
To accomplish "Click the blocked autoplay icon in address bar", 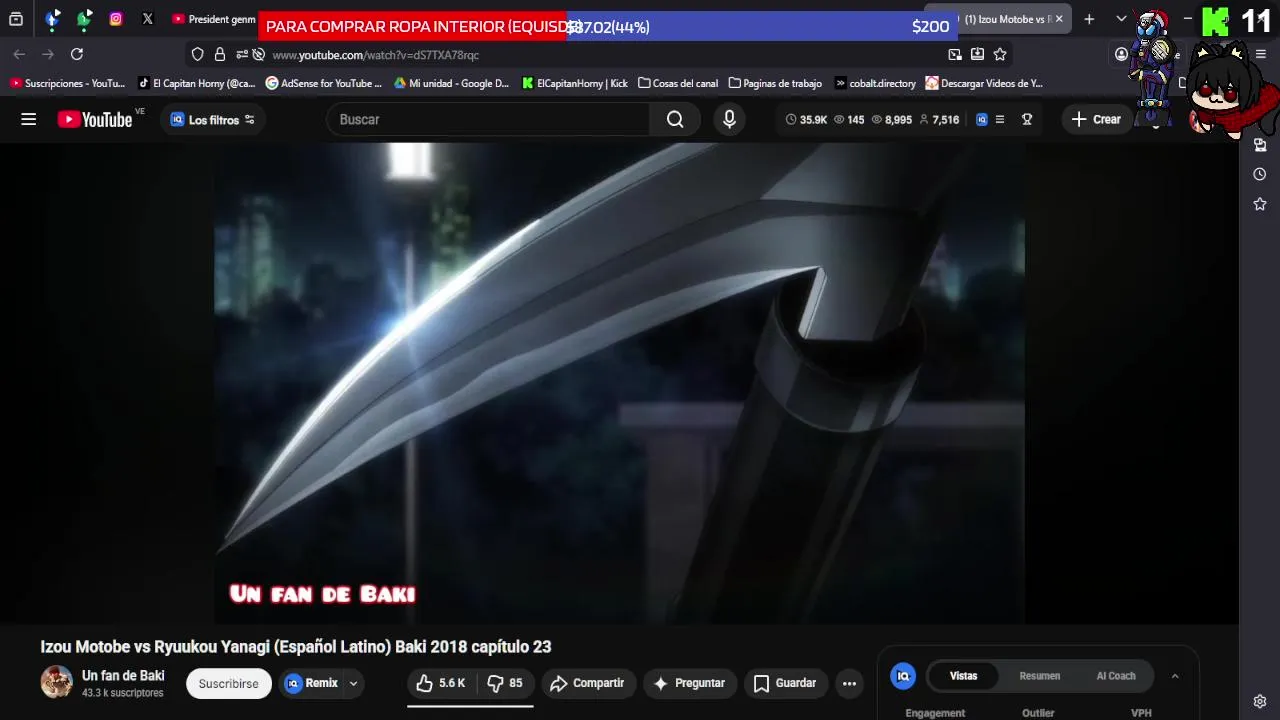I will (259, 54).
